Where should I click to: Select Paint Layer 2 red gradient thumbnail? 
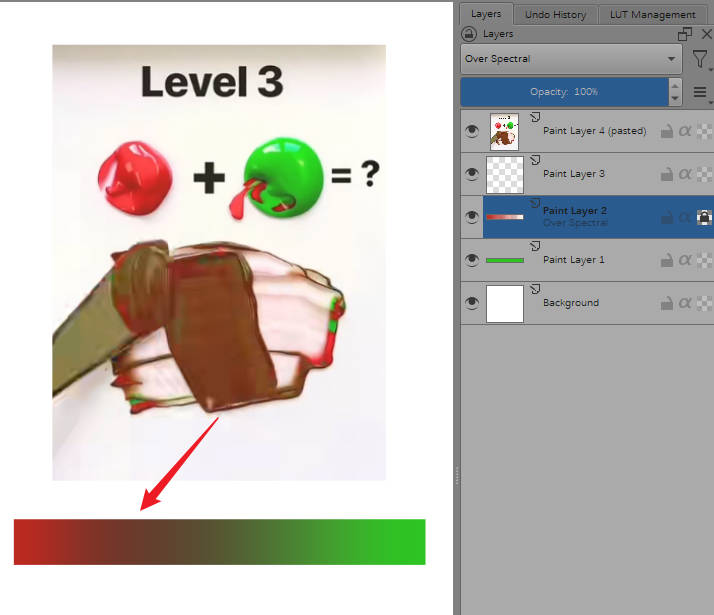pos(505,217)
